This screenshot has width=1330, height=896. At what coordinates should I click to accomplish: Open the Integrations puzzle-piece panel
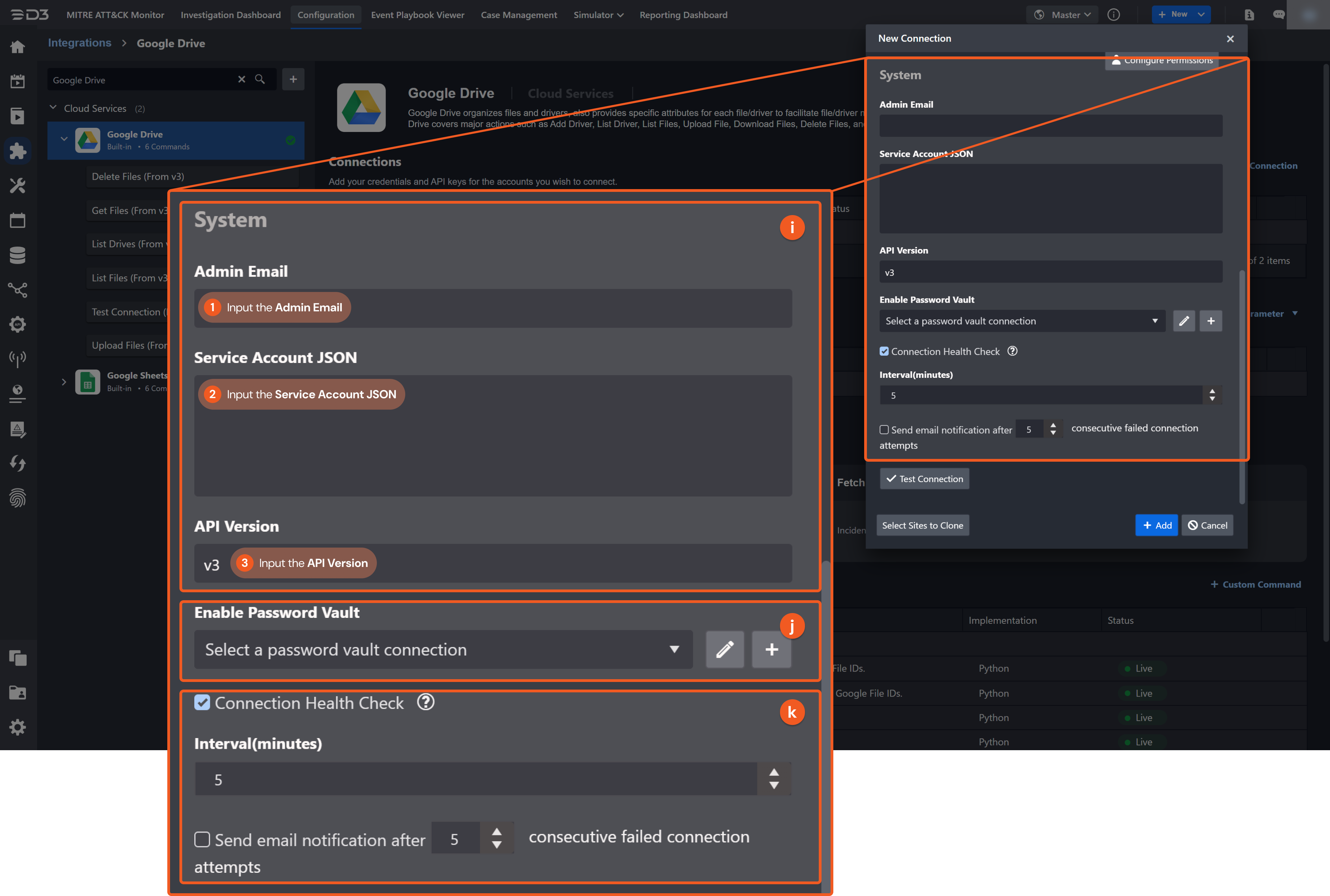(18, 151)
